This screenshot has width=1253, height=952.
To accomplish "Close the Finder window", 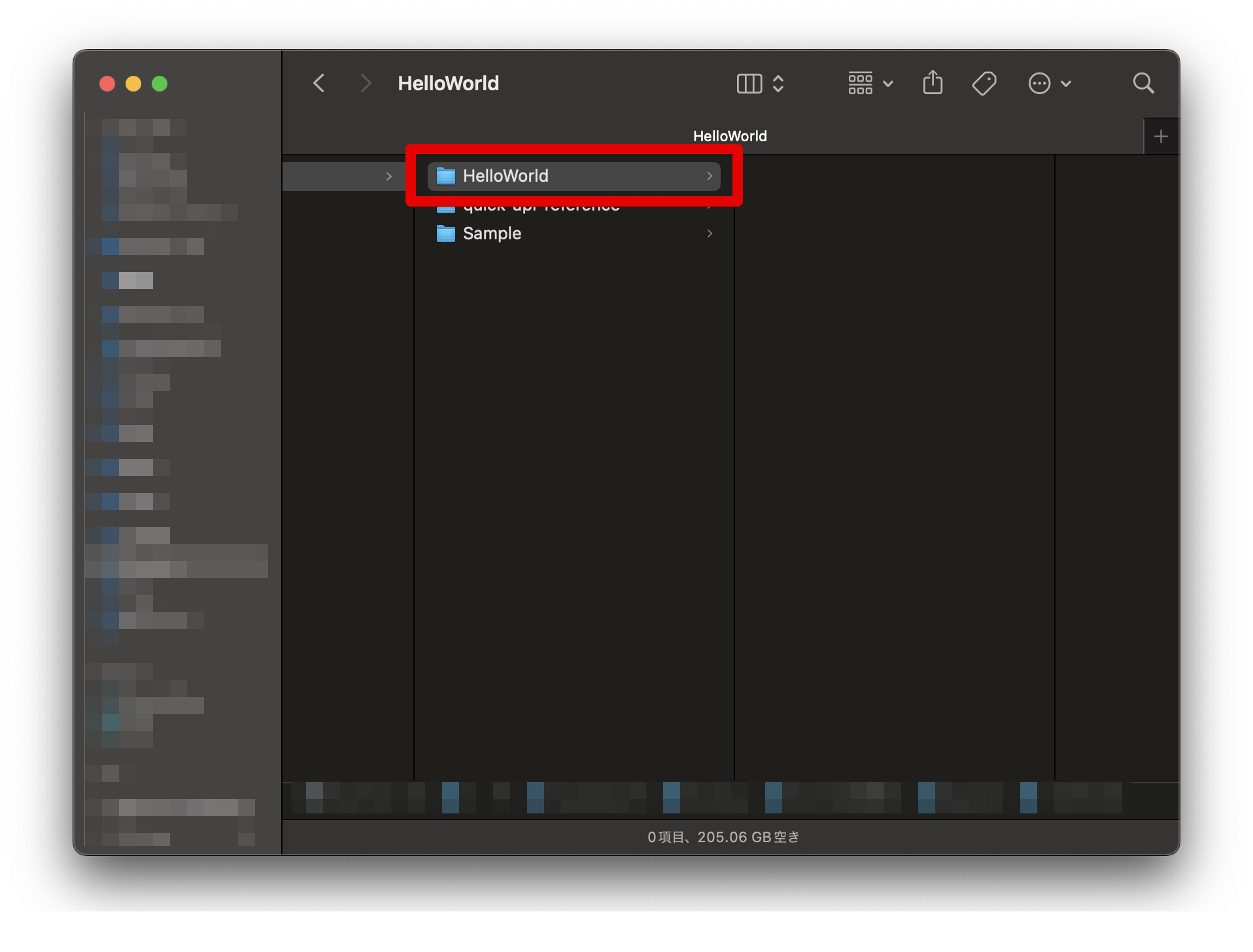I will click(107, 84).
